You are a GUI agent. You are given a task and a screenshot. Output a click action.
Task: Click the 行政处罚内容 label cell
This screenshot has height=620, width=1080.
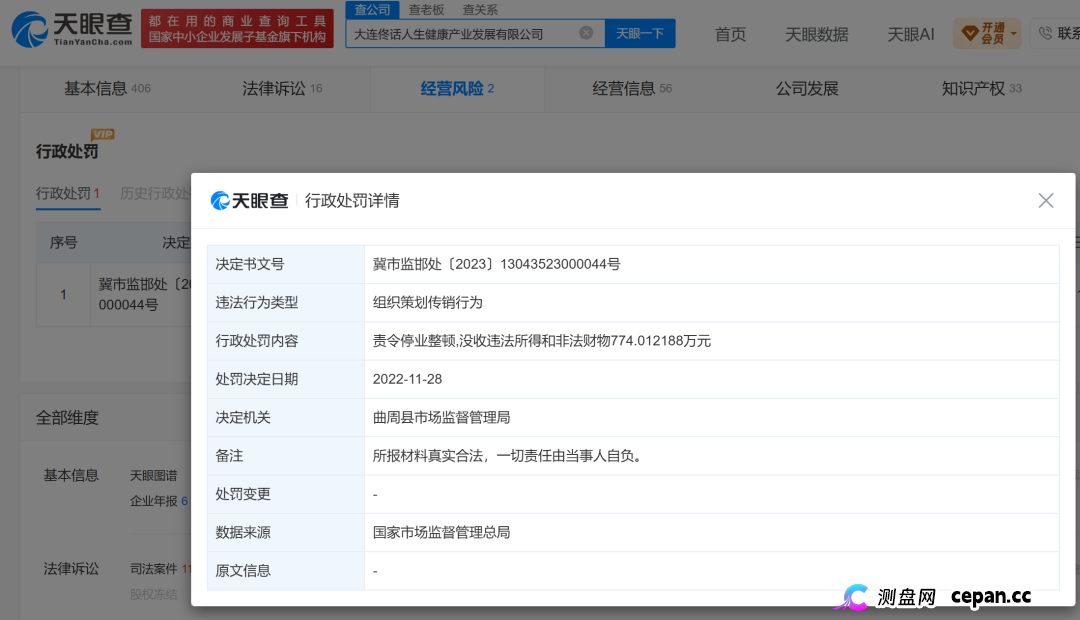point(285,341)
